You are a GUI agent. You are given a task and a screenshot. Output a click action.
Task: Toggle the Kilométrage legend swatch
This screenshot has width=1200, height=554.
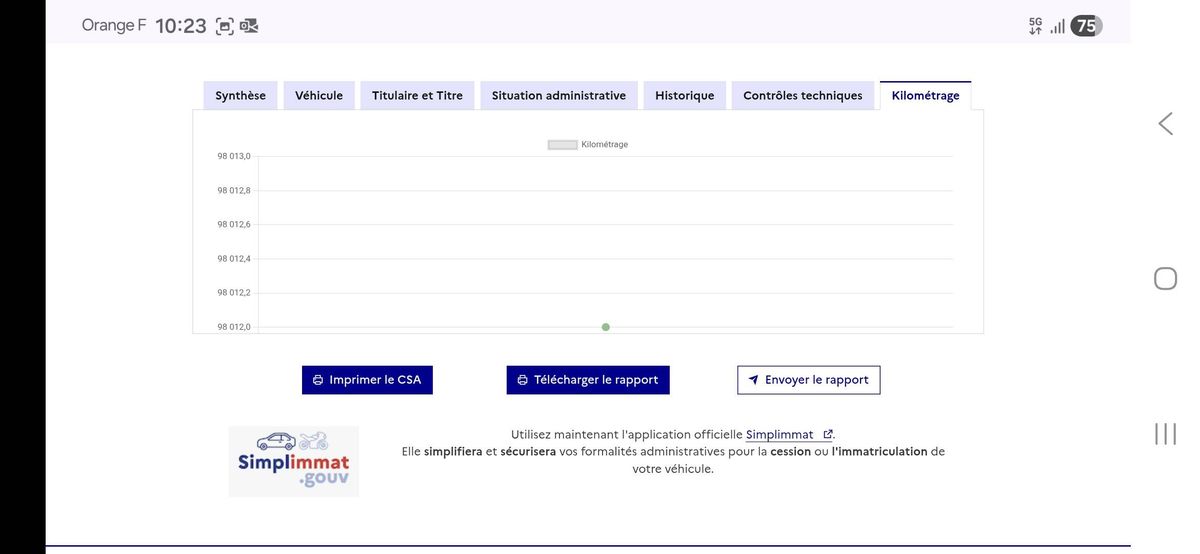coord(562,145)
